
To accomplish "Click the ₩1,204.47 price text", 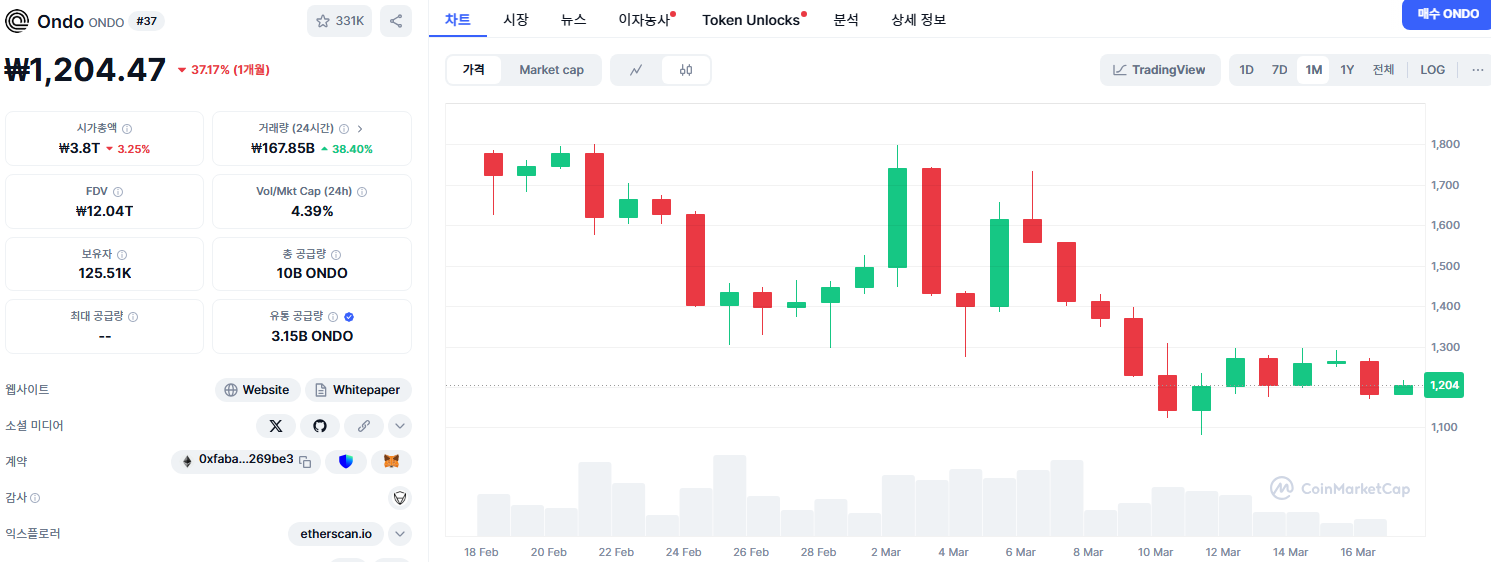I will coord(86,70).
